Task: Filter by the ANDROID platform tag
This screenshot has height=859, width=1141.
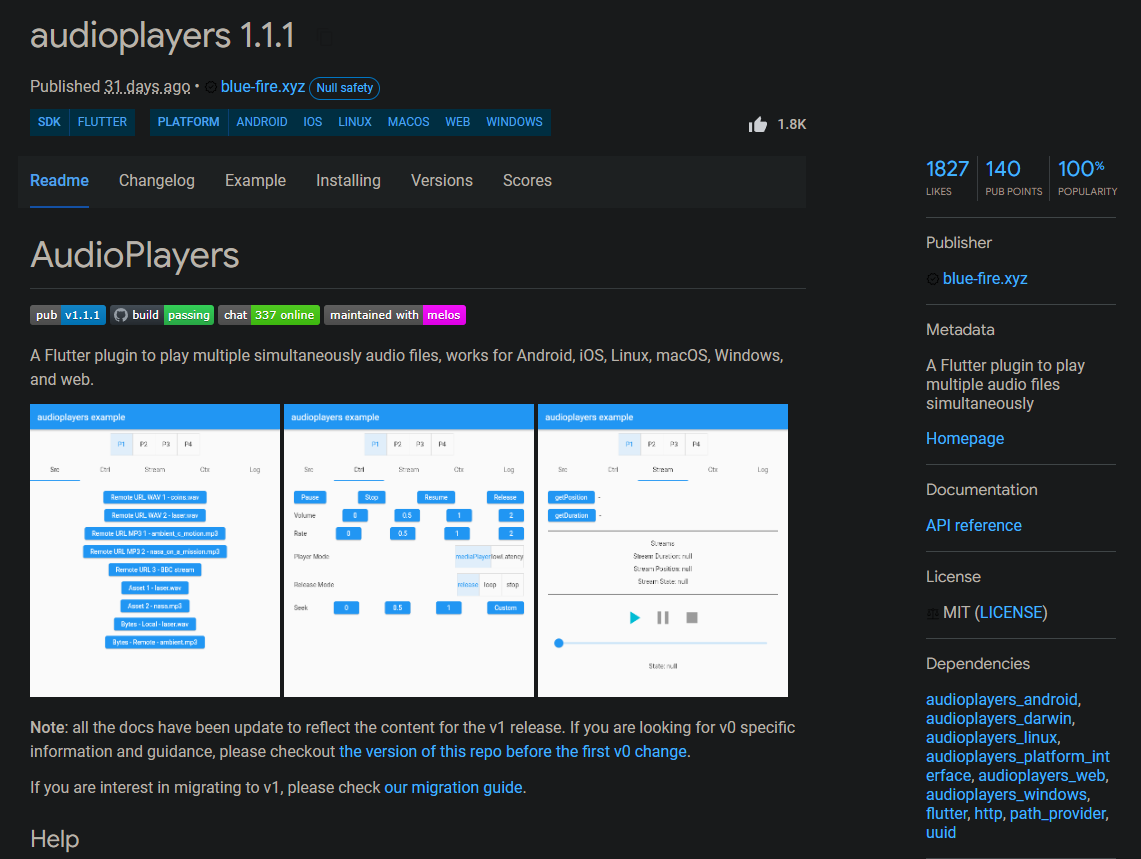Action: click(261, 122)
